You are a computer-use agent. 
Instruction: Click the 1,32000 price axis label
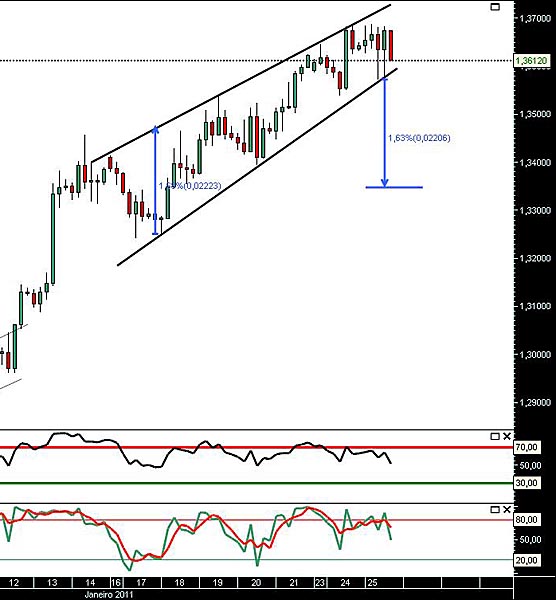point(536,258)
